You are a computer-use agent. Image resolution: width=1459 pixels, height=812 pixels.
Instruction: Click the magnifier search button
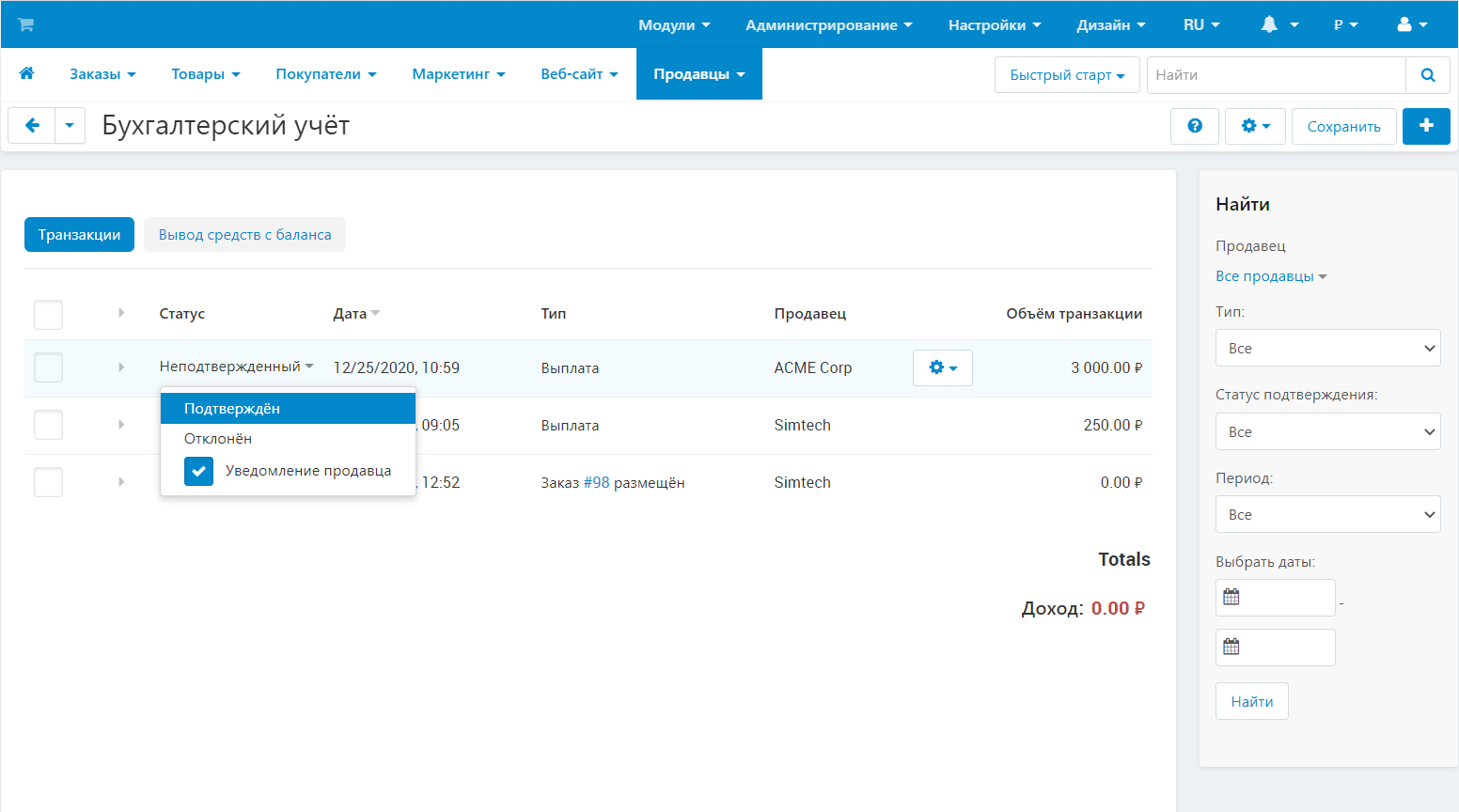point(1427,75)
